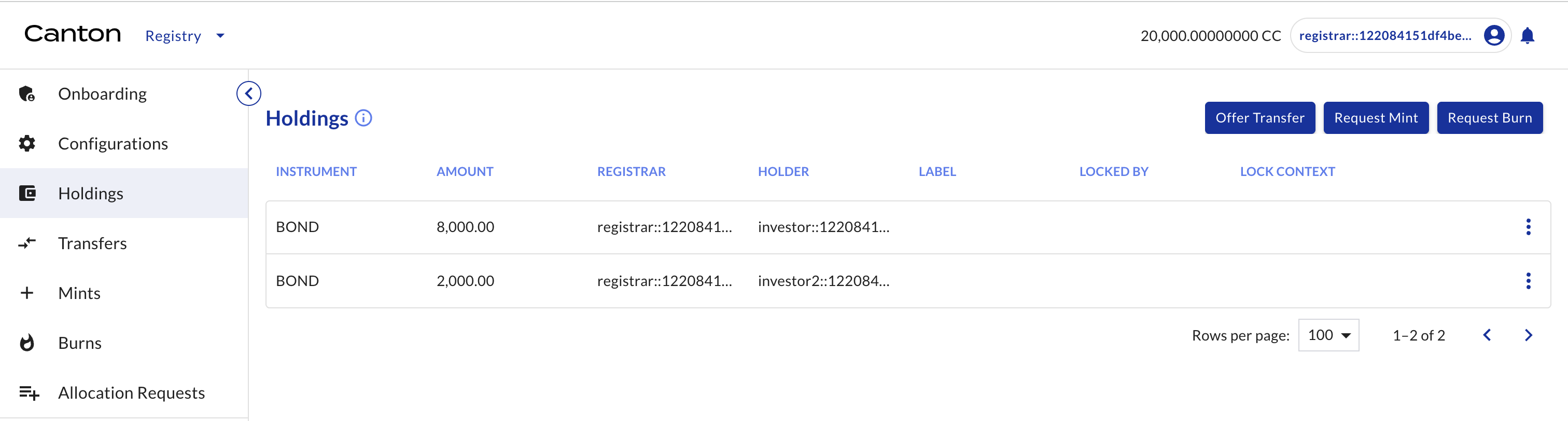Open the Onboarding section via its shield icon
This screenshot has width=1568, height=421.
(27, 93)
